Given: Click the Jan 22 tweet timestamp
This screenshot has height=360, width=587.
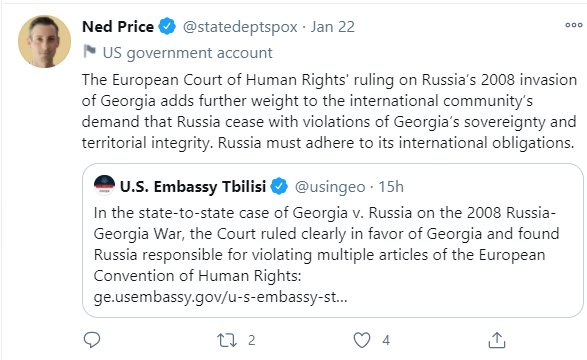Looking at the screenshot, I should [332, 27].
